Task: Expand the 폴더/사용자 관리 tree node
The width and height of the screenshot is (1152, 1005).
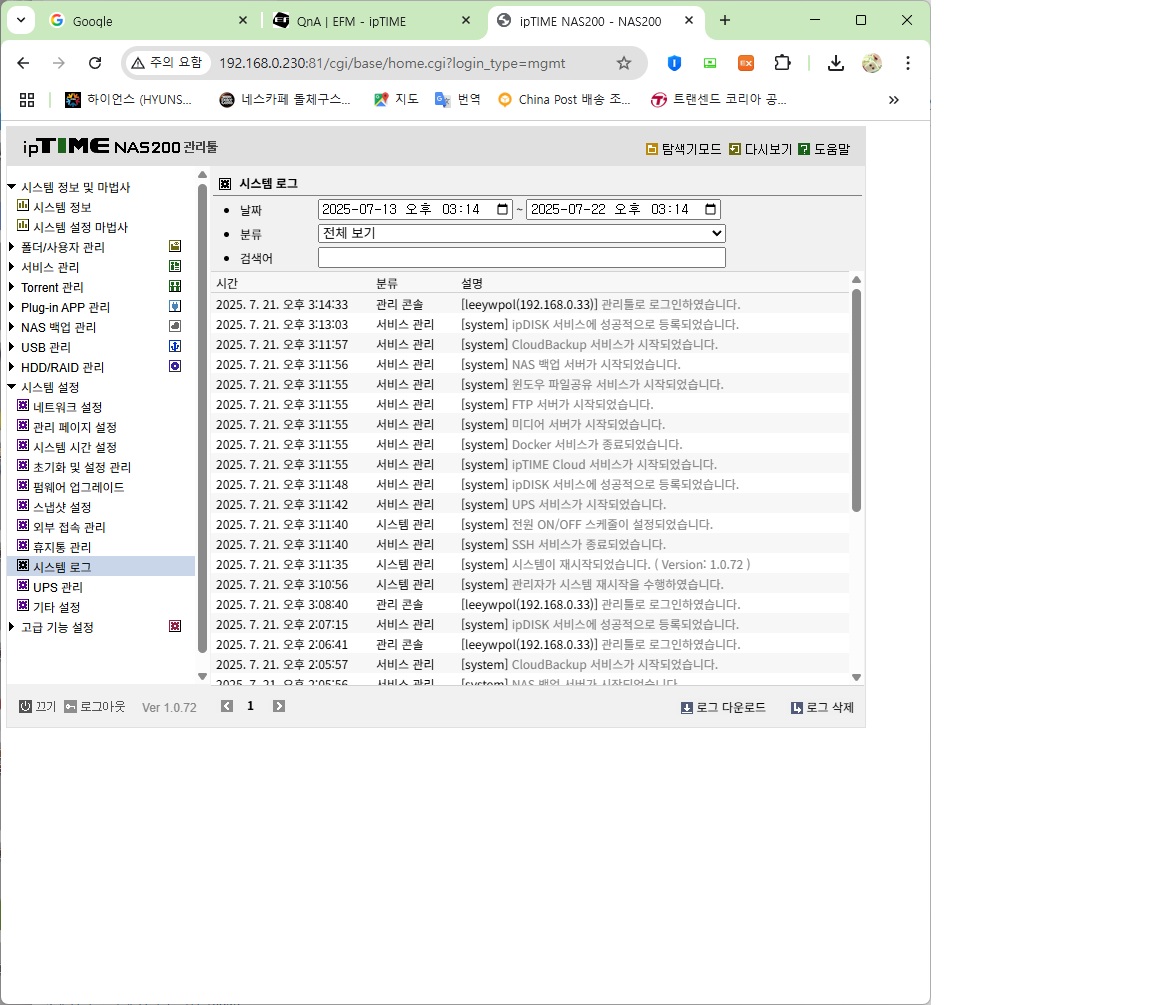Action: tap(11, 246)
